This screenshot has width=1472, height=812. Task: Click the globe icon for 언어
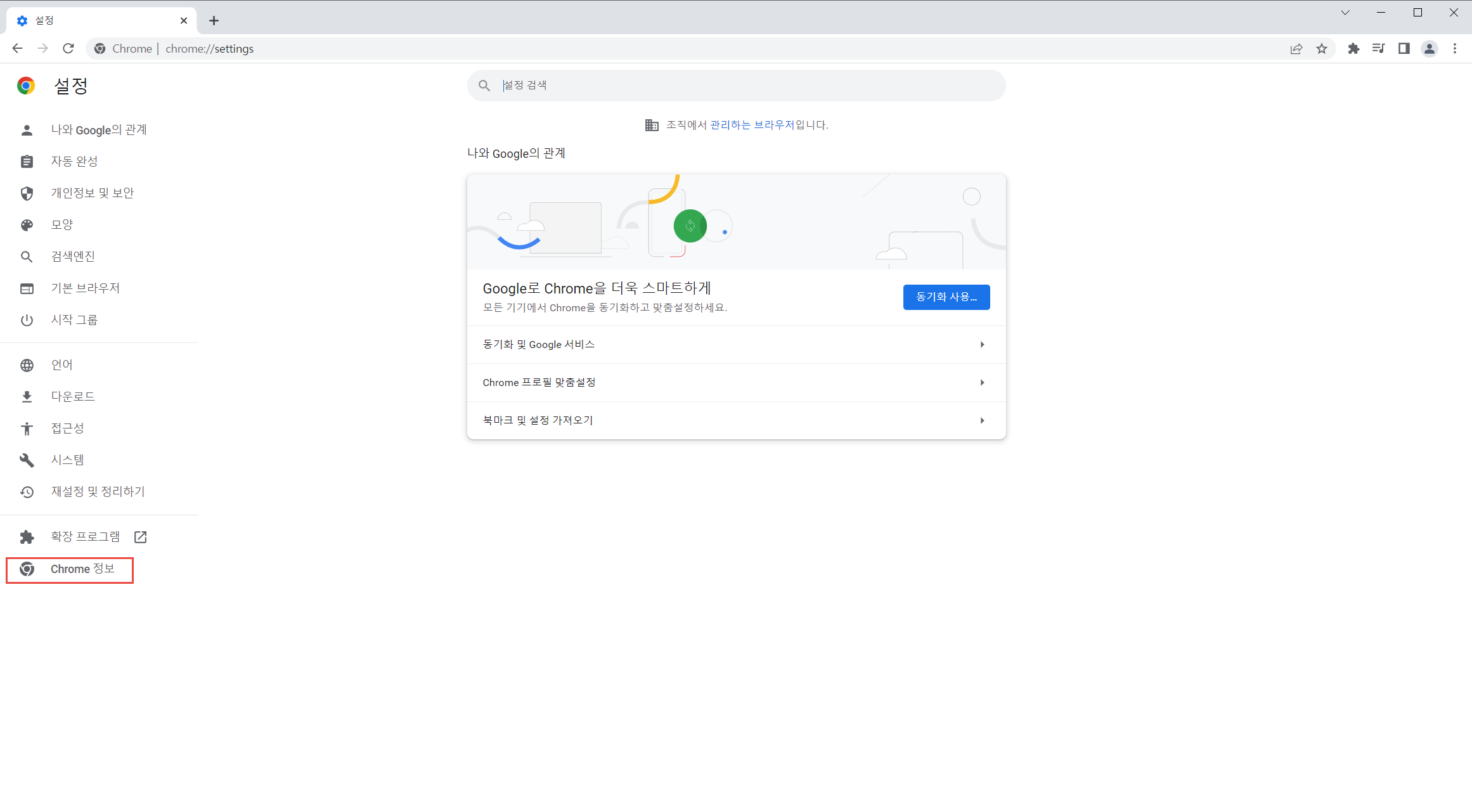pyautogui.click(x=27, y=365)
